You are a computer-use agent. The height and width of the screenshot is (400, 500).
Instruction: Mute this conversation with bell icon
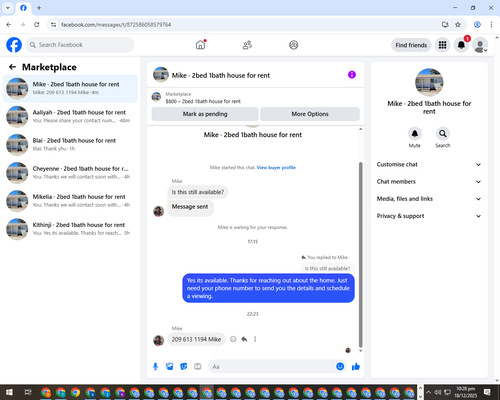pyautogui.click(x=415, y=134)
